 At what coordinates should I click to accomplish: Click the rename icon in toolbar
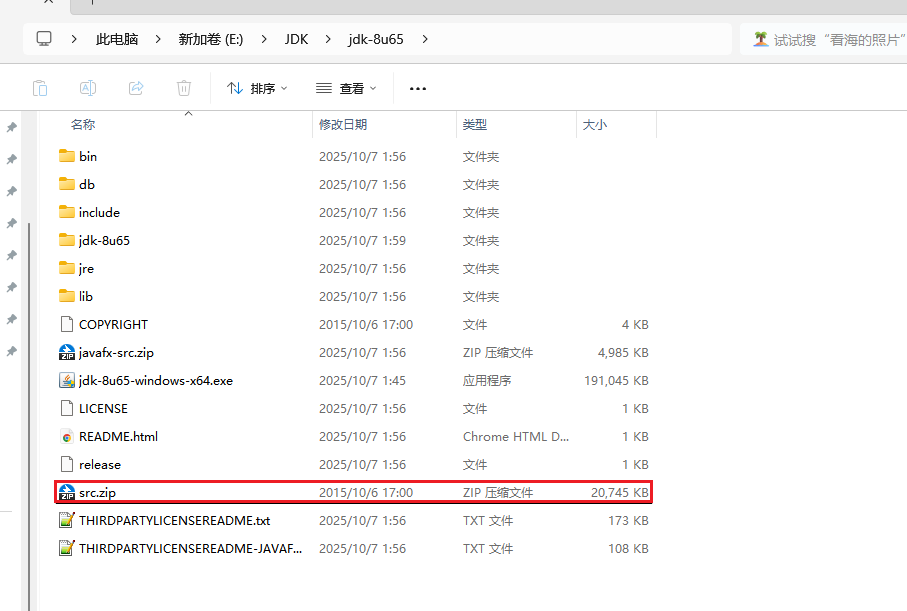[88, 88]
